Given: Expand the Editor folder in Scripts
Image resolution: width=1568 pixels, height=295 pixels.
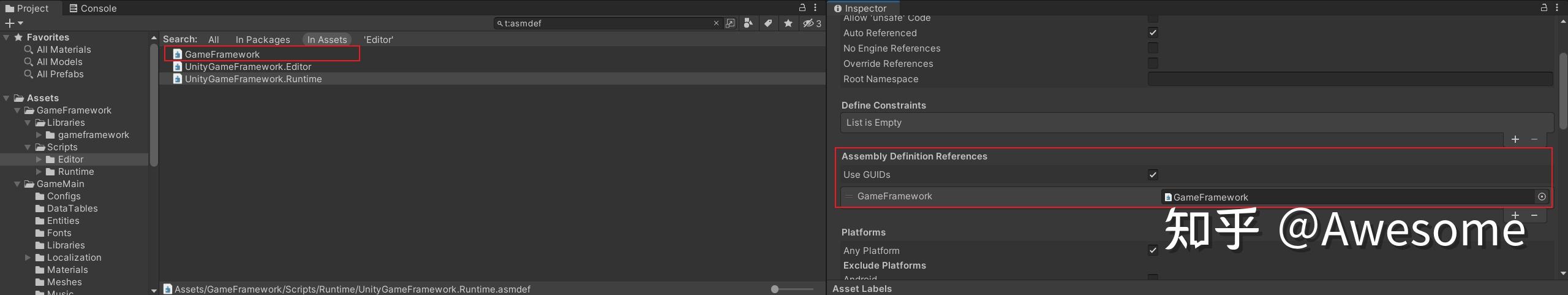Looking at the screenshot, I should tap(39, 159).
